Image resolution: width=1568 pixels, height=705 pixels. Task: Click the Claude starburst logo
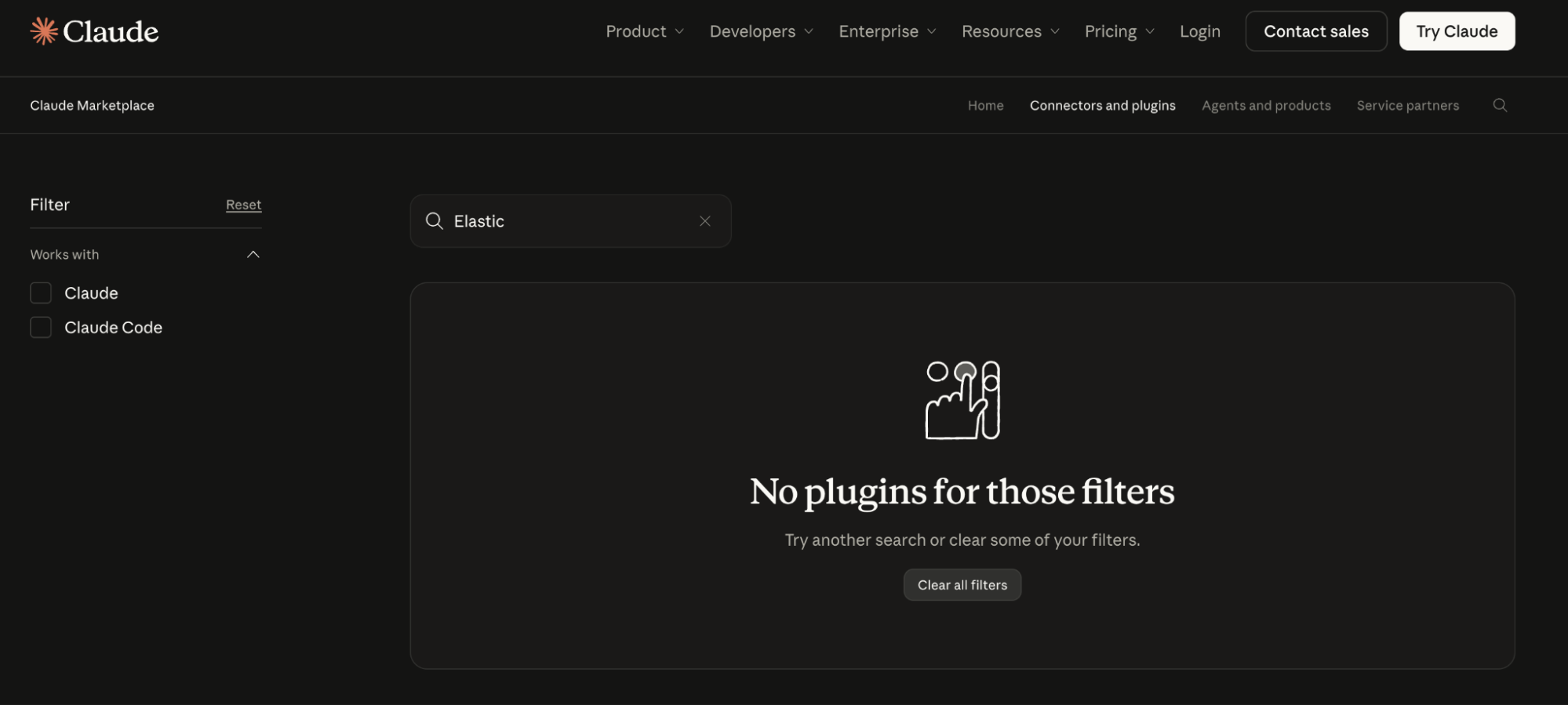[44, 31]
